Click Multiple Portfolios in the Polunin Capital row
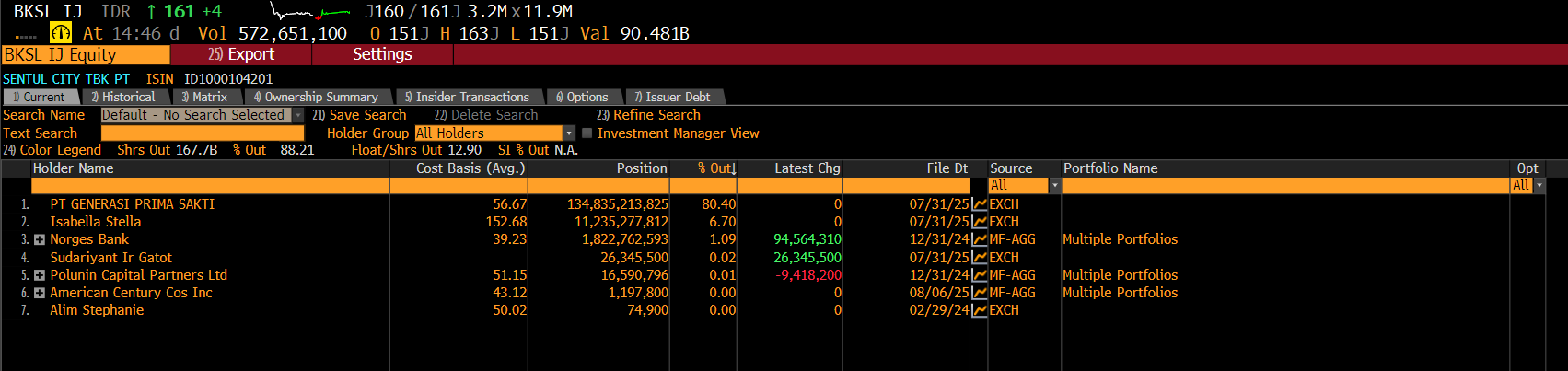This screenshot has width=1568, height=371. [1120, 275]
